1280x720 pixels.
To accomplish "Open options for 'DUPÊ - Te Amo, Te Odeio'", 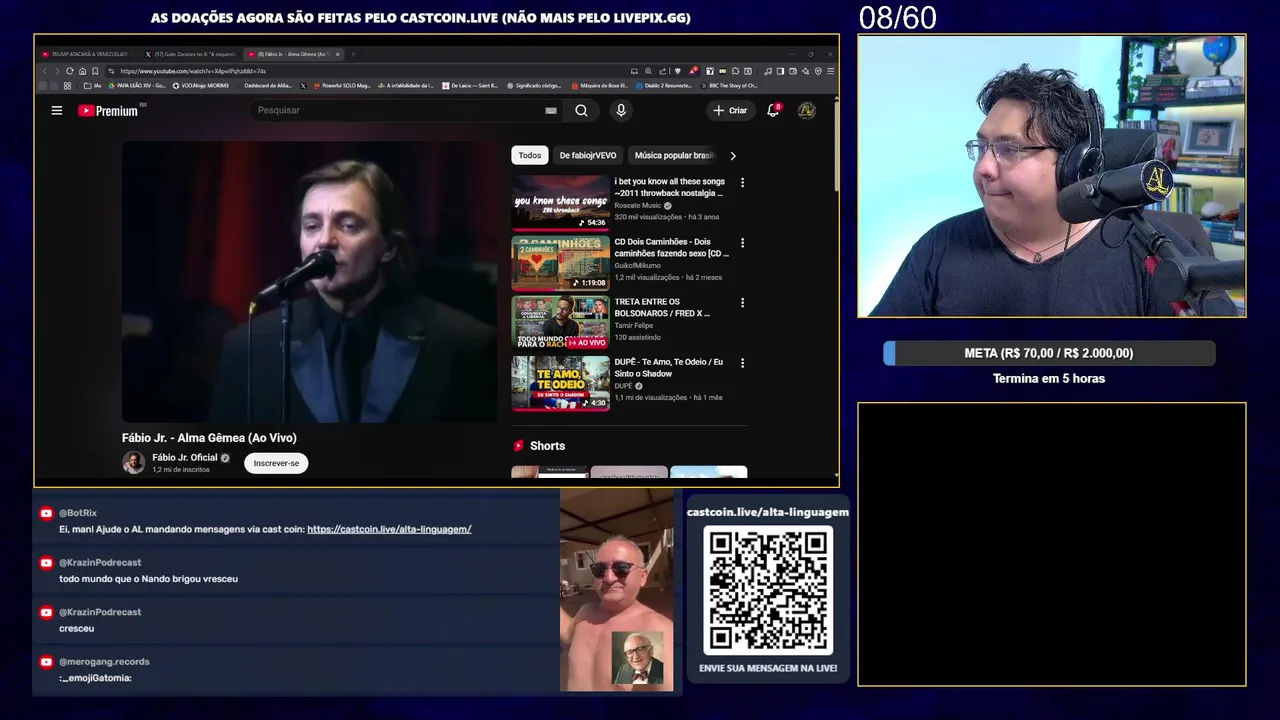I will point(742,362).
